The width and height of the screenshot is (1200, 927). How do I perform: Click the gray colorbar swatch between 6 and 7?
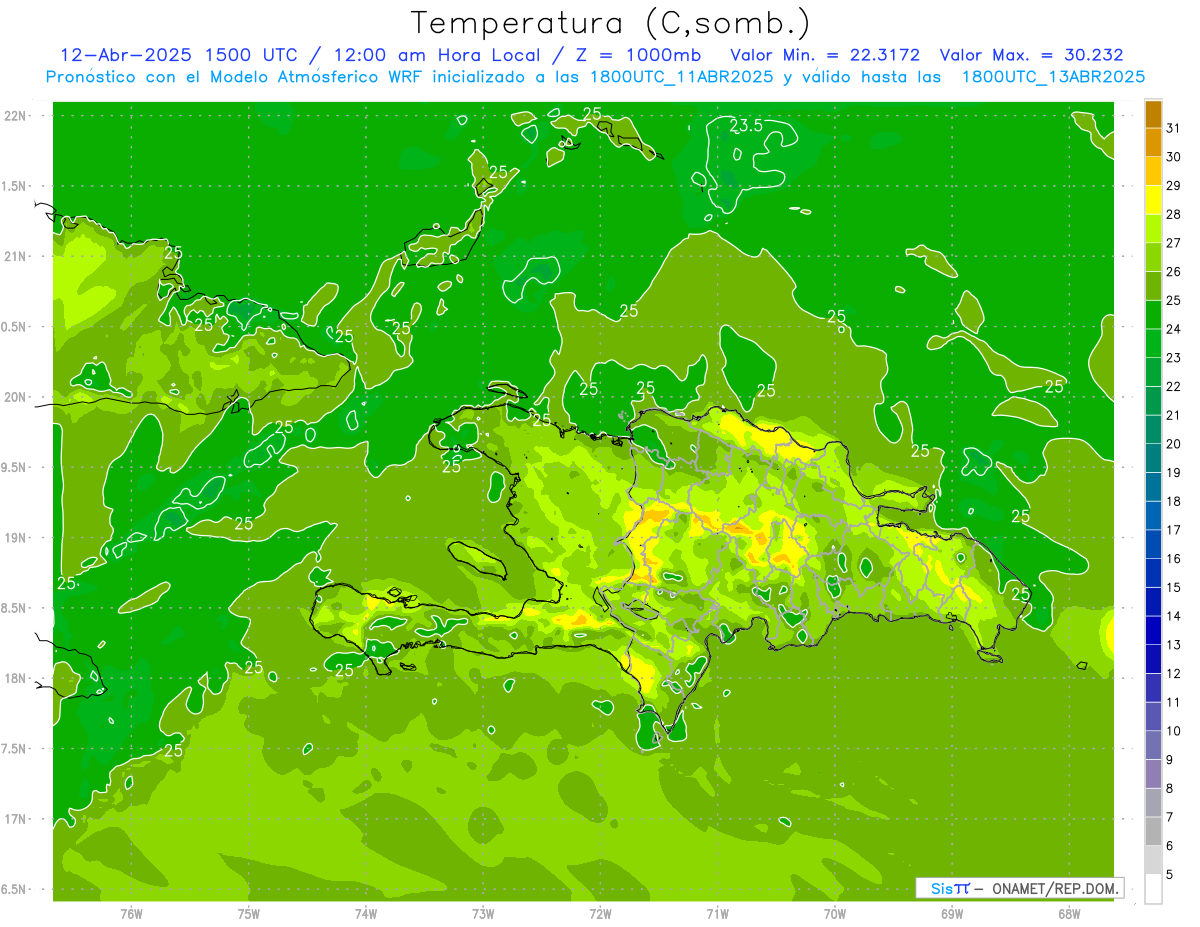[x=1153, y=832]
